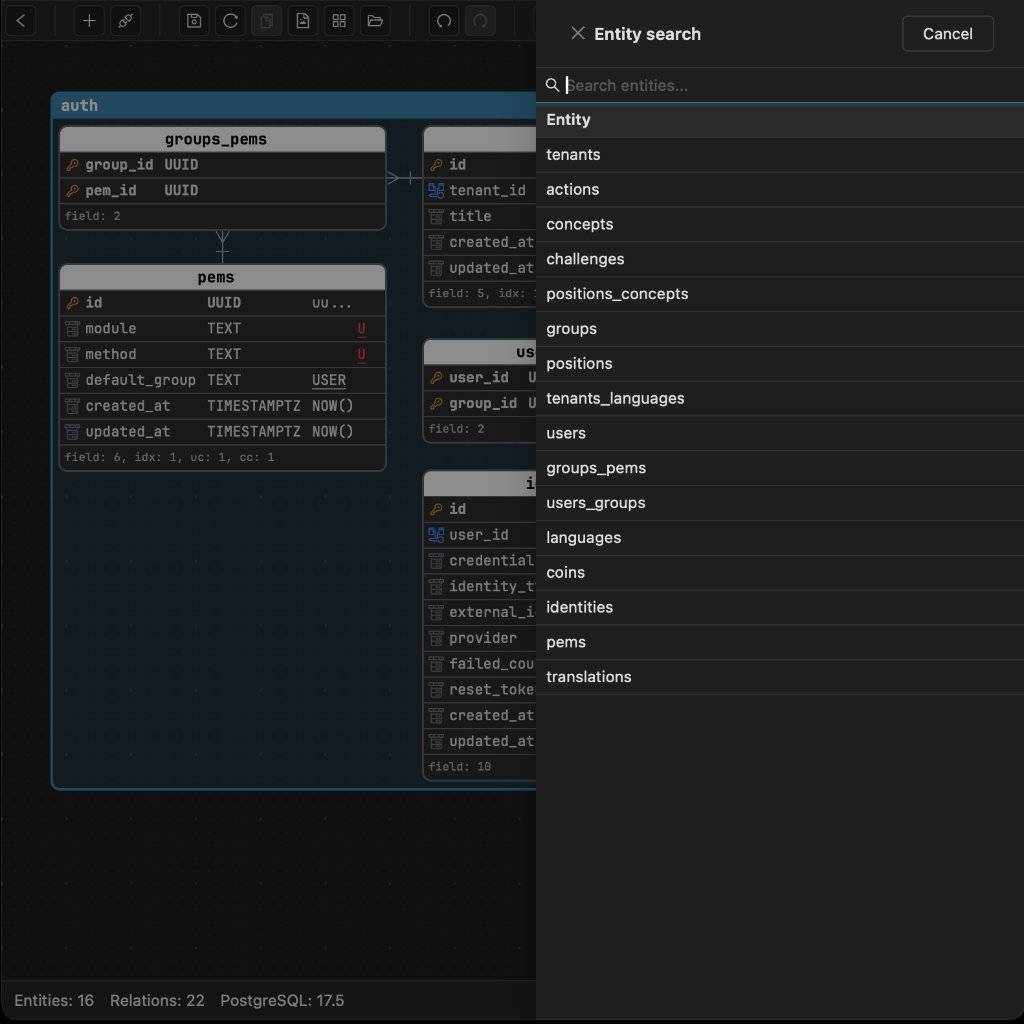Select actions in entity list

[x=780, y=189]
